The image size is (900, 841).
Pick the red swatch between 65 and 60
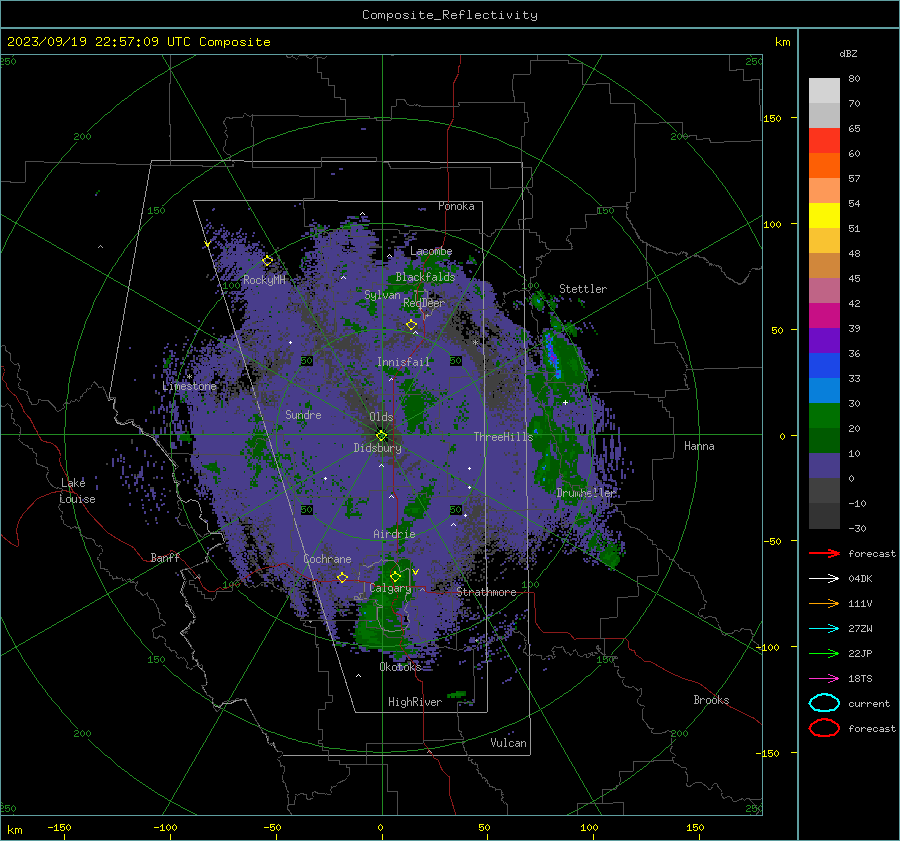824,141
